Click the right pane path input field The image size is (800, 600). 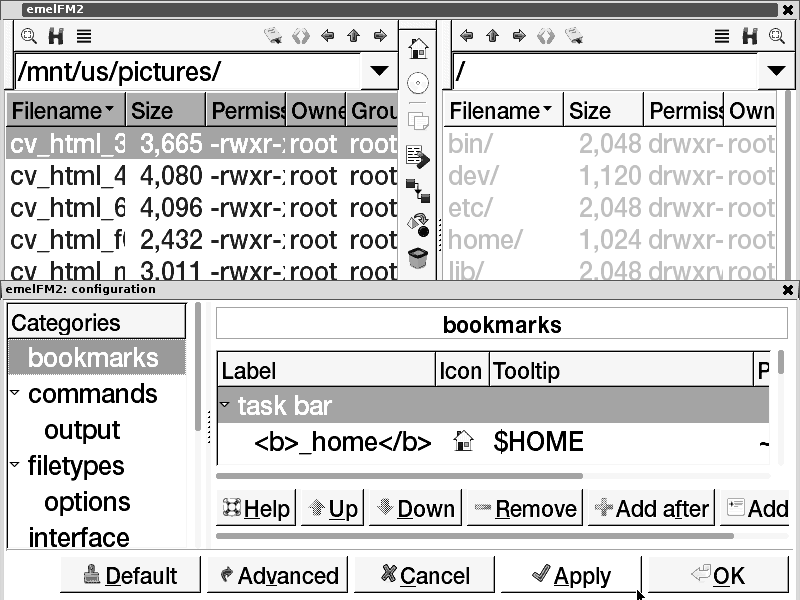[x=605, y=71]
